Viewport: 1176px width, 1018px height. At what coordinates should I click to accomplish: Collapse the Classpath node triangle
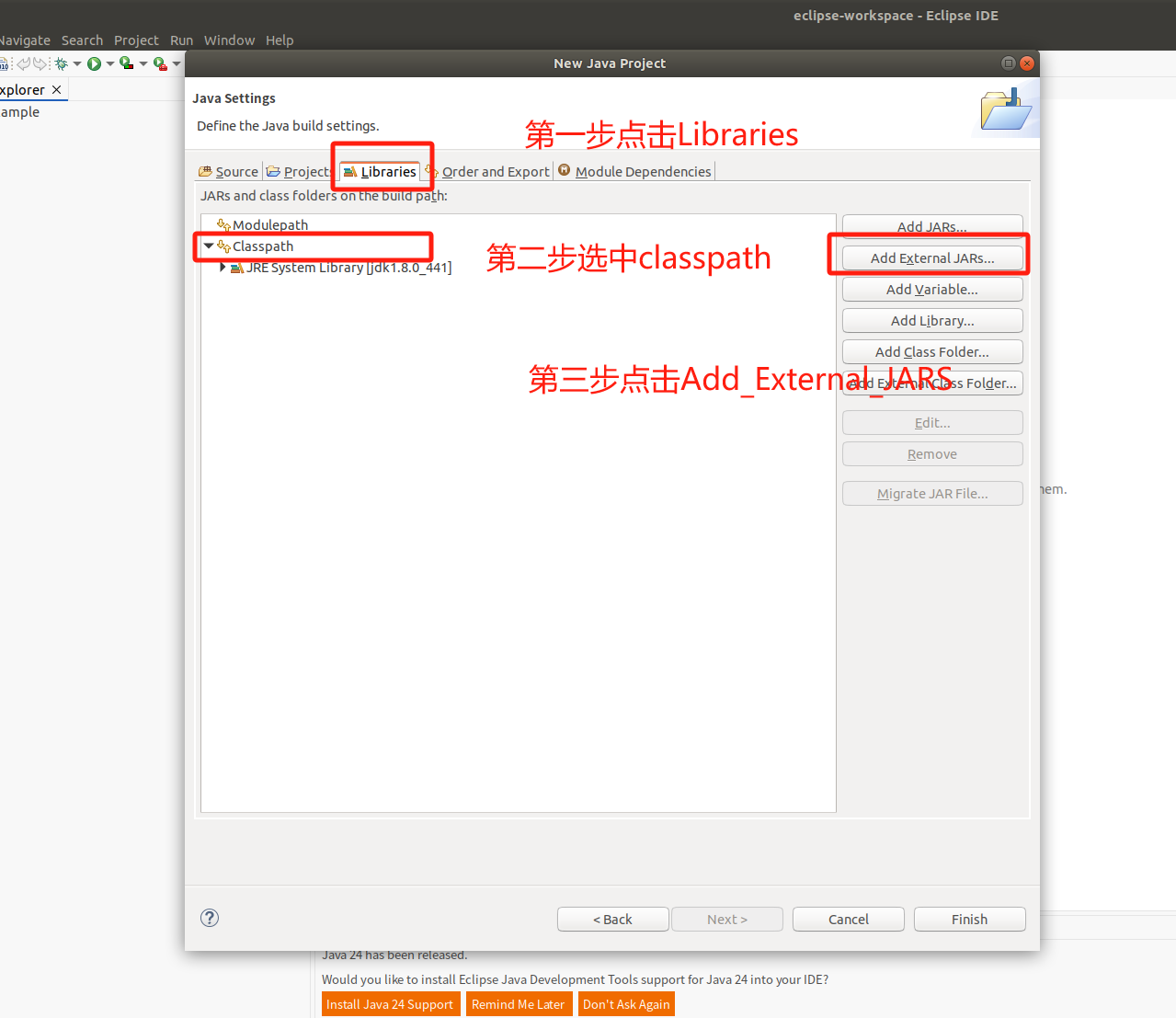click(x=209, y=246)
